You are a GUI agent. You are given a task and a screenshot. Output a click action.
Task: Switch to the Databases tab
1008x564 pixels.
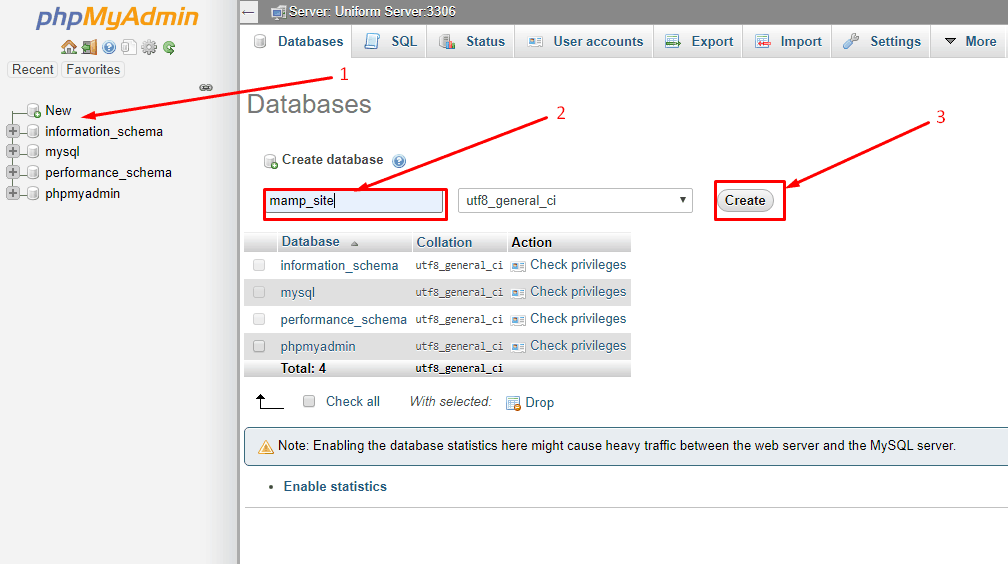pos(298,41)
